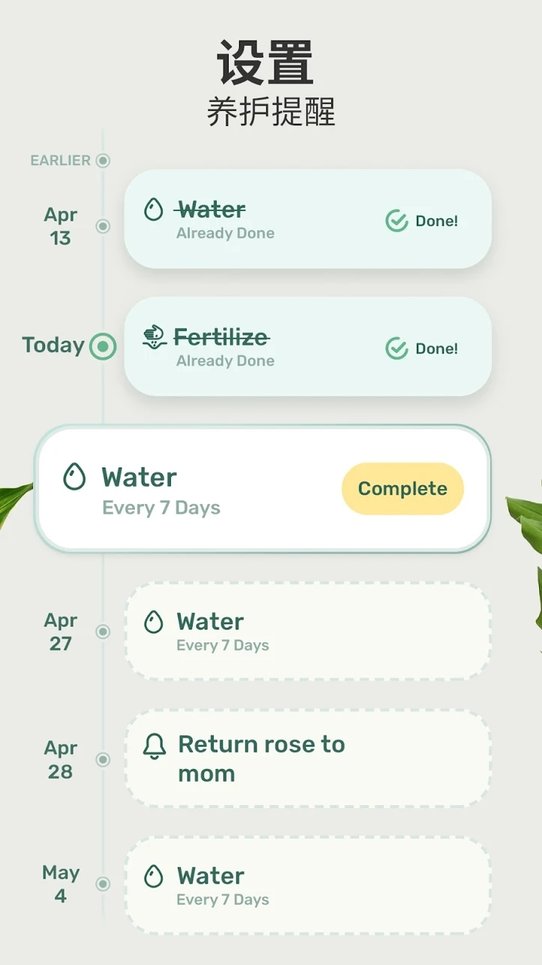Select the Today marker on the timeline
This screenshot has height=965, width=542.
point(103,346)
